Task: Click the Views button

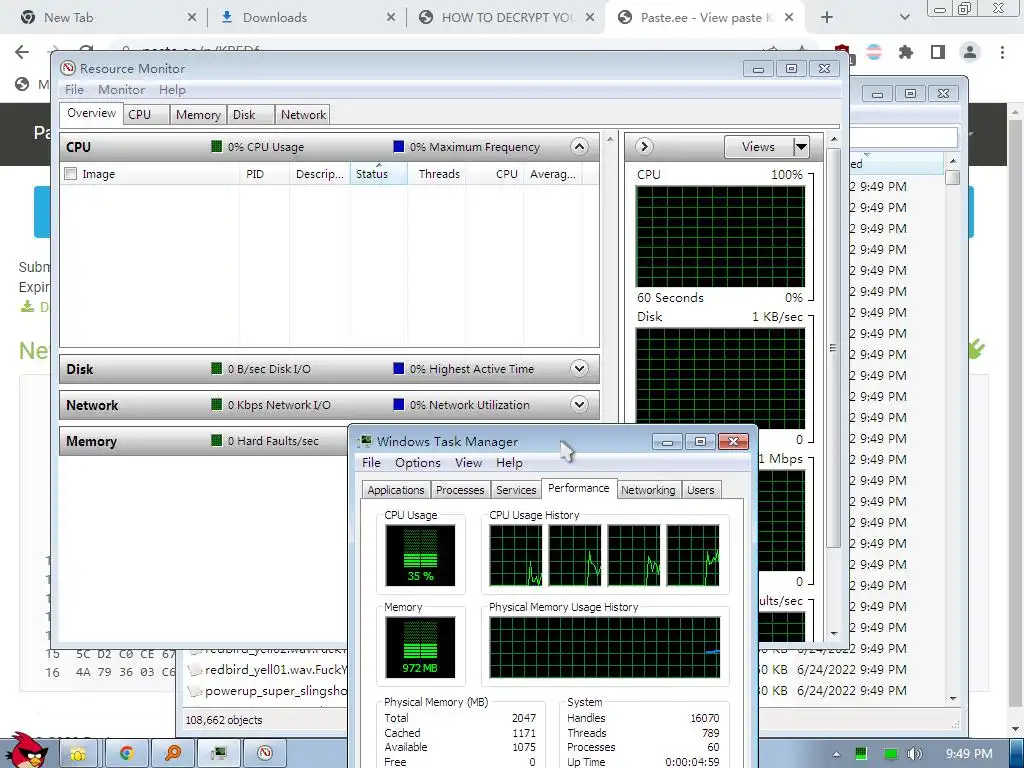Action: [759, 147]
